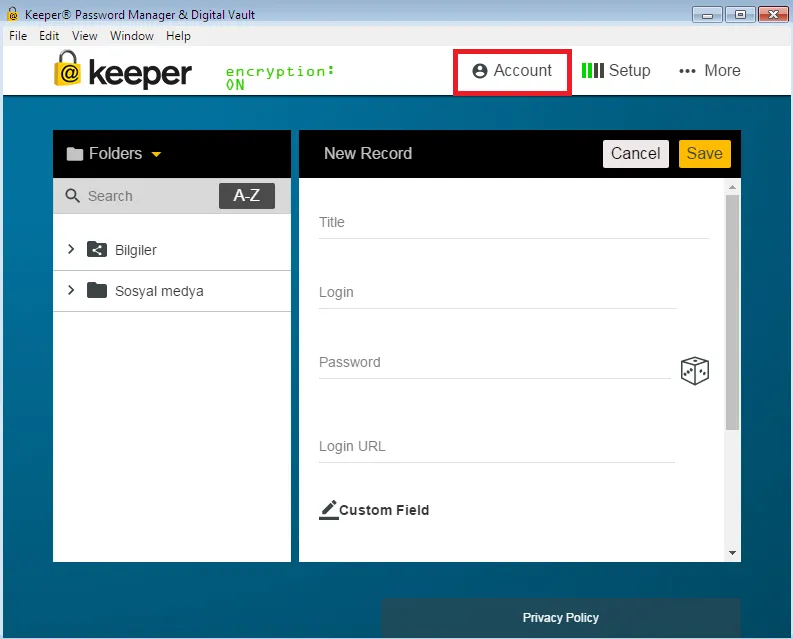Click the Custom Field pencil icon
793x639 pixels.
(328, 510)
